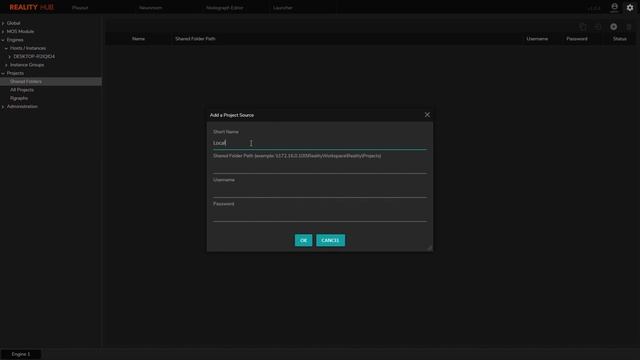Image resolution: width=640 pixels, height=360 pixels.
Task: Open the Launcher tab
Action: click(282, 8)
